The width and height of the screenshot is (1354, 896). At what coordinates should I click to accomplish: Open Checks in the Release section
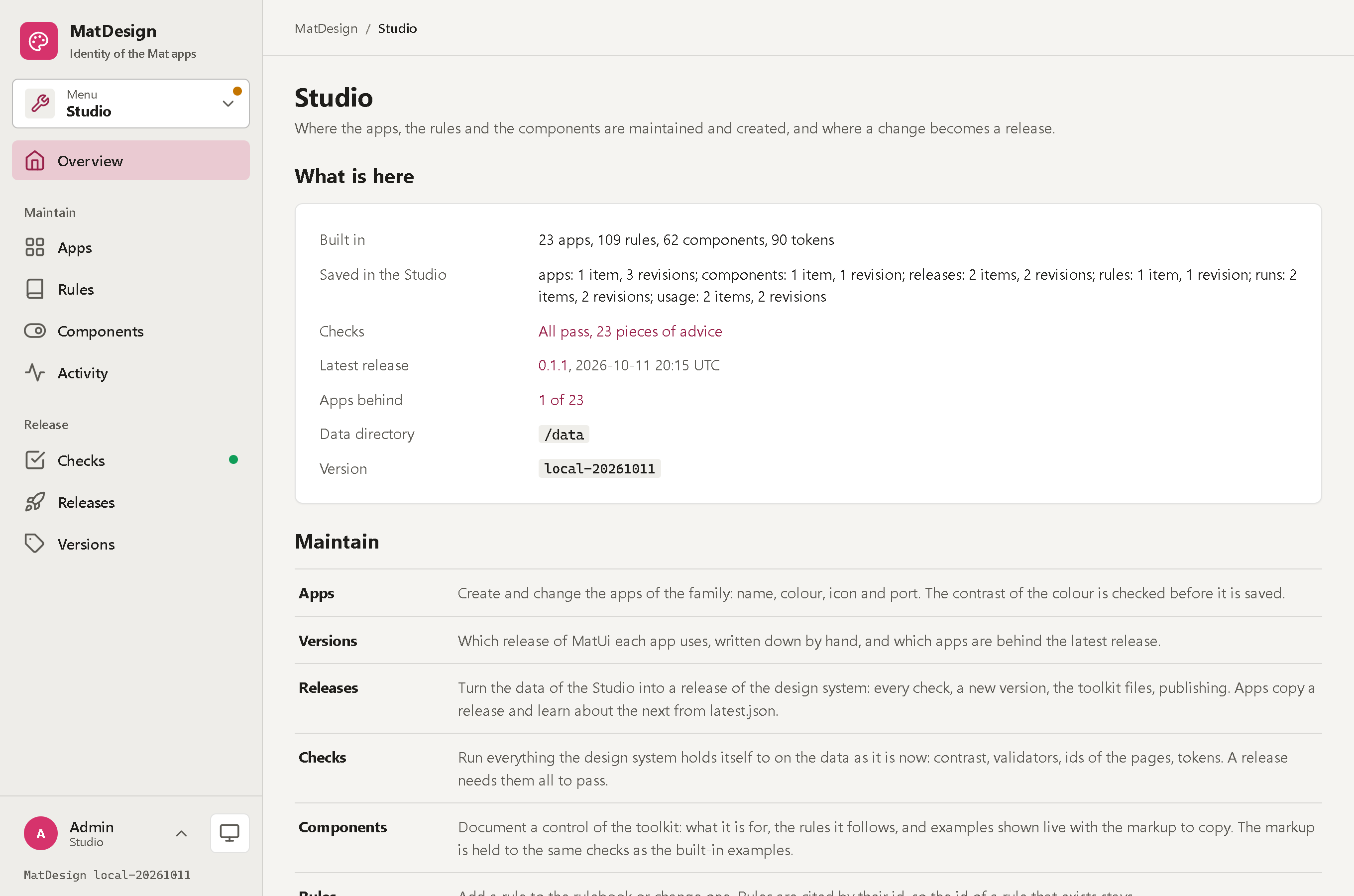pos(131,460)
